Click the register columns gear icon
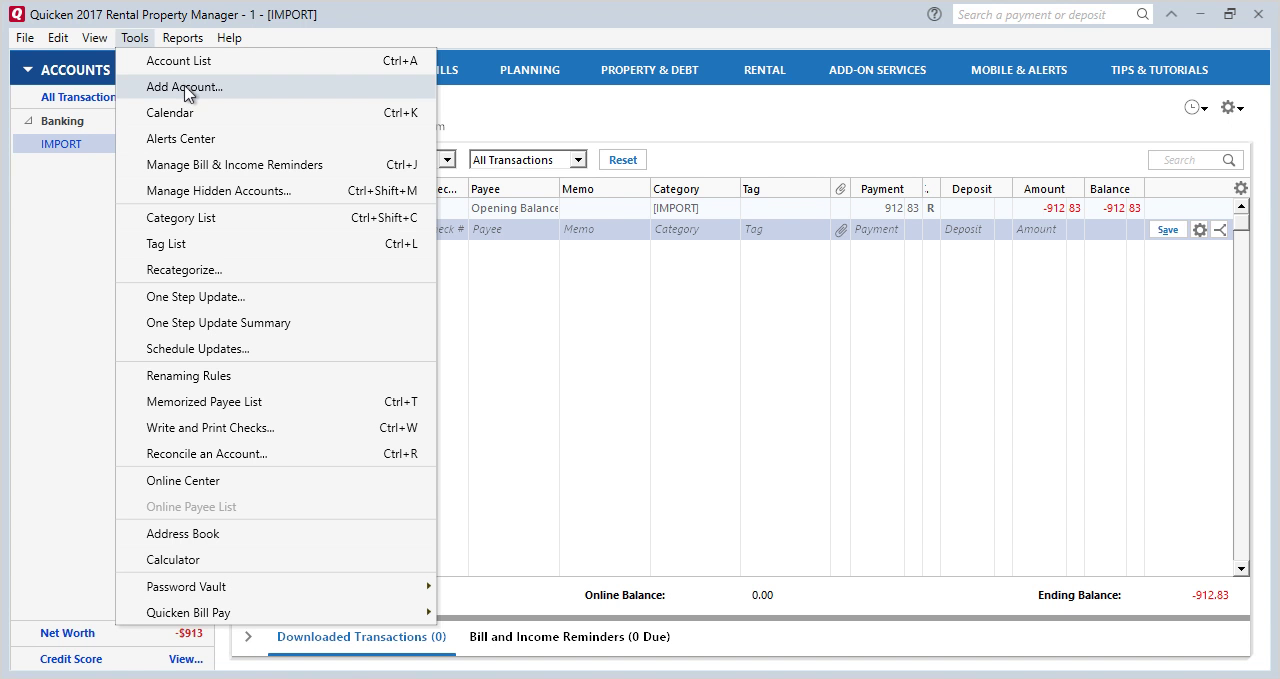Viewport: 1280px width, 679px height. 1240,188
